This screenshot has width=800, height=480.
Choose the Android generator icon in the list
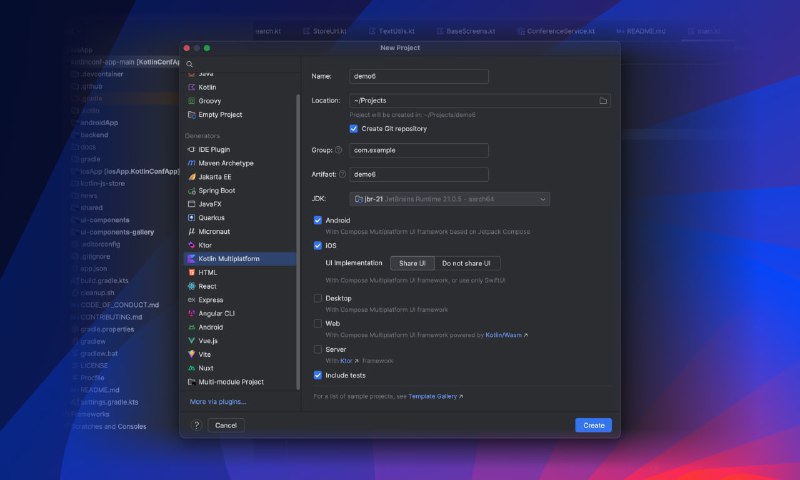coord(191,327)
